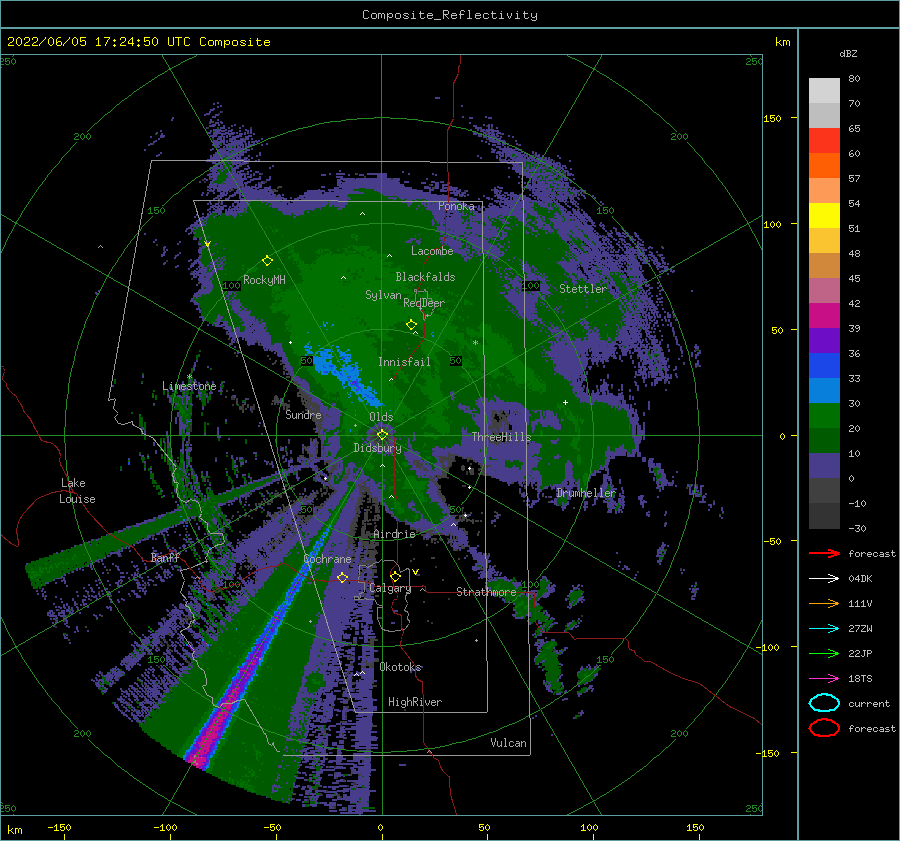Image resolution: width=900 pixels, height=841 pixels.
Task: Click the Airdrie label
Action: 394,534
